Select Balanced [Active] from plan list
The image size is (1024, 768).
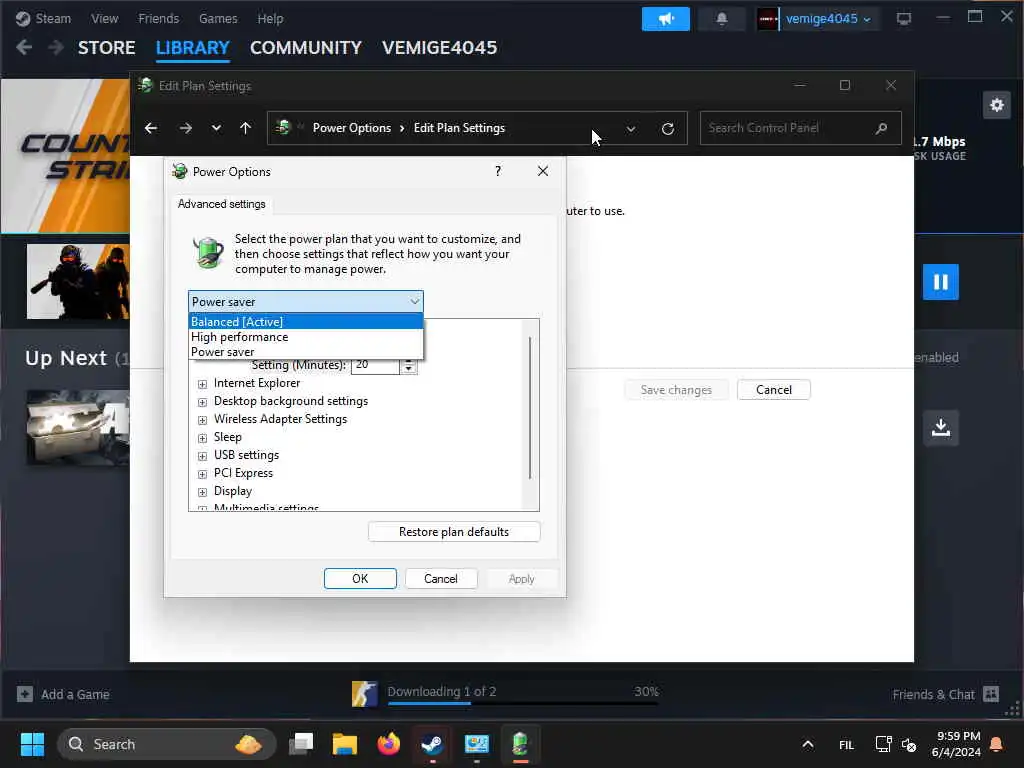click(x=306, y=322)
